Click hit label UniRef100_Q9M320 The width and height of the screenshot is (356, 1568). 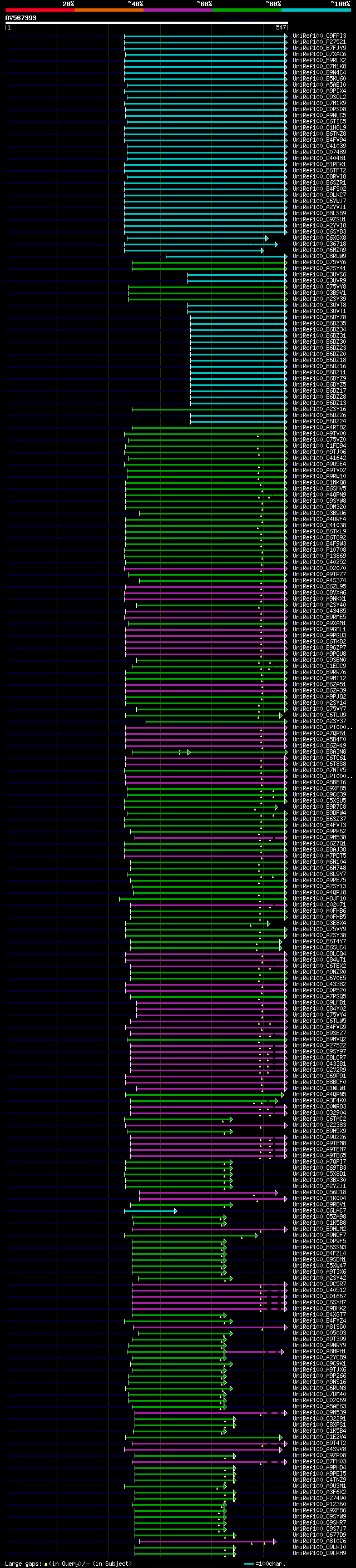point(319,507)
